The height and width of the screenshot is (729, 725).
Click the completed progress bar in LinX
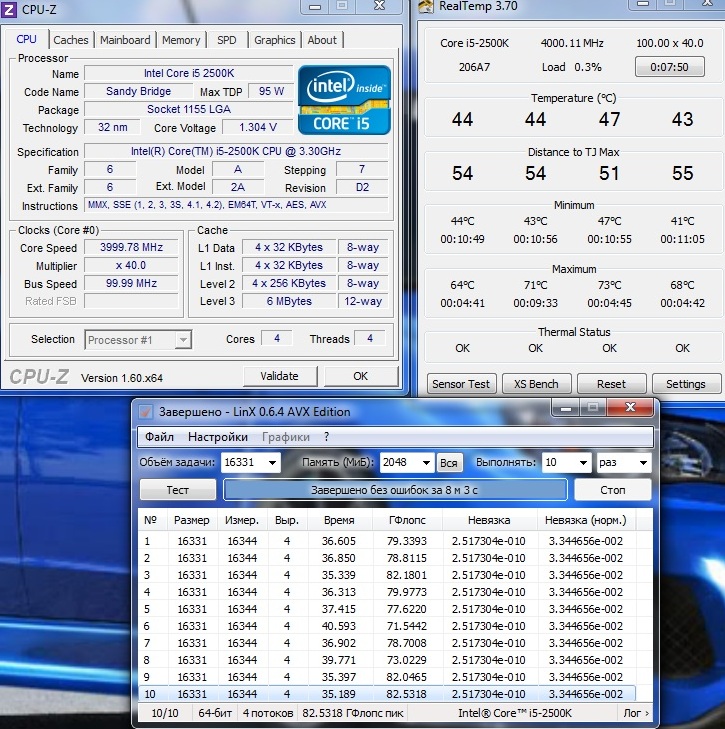tap(395, 490)
